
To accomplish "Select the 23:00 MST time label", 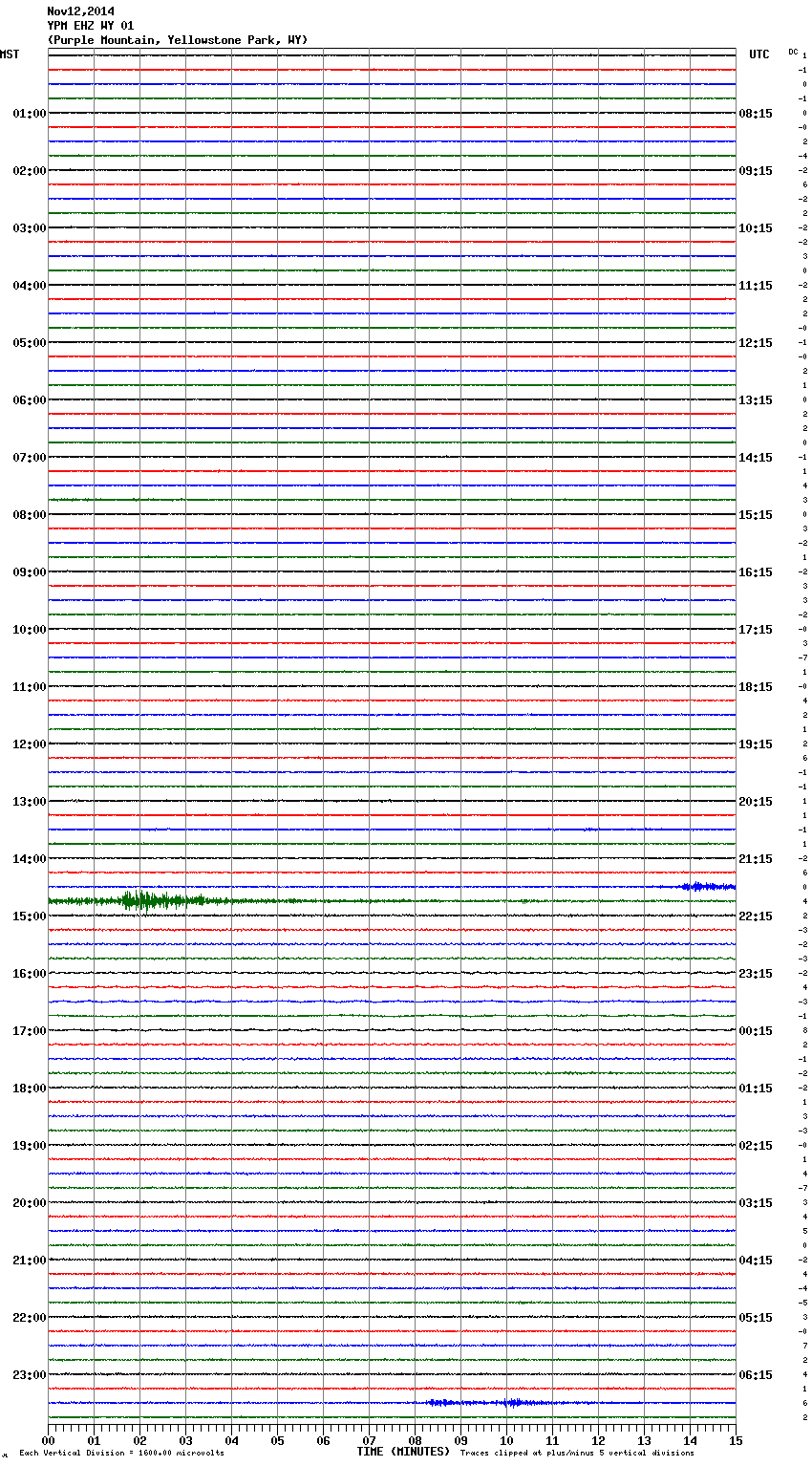I will [x=30, y=1375].
